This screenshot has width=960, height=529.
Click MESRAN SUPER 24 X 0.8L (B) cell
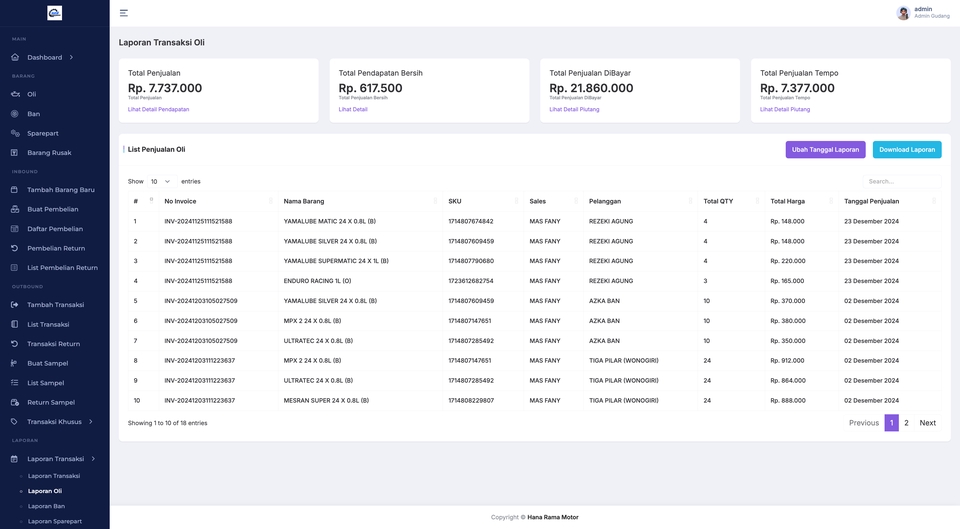pos(326,400)
